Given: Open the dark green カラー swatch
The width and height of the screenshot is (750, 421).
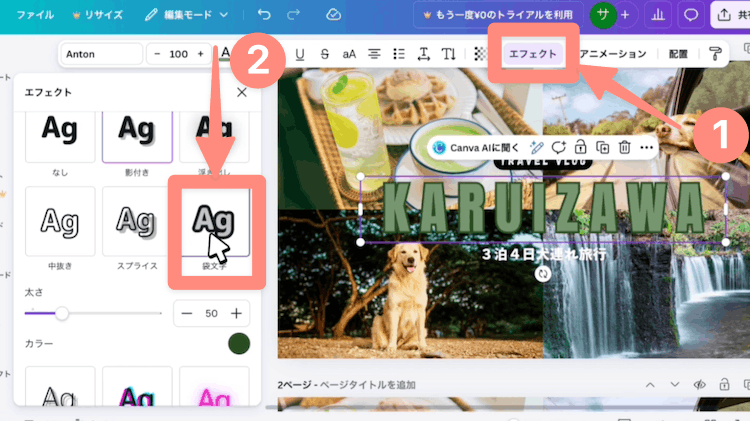Looking at the screenshot, I should 239,343.
